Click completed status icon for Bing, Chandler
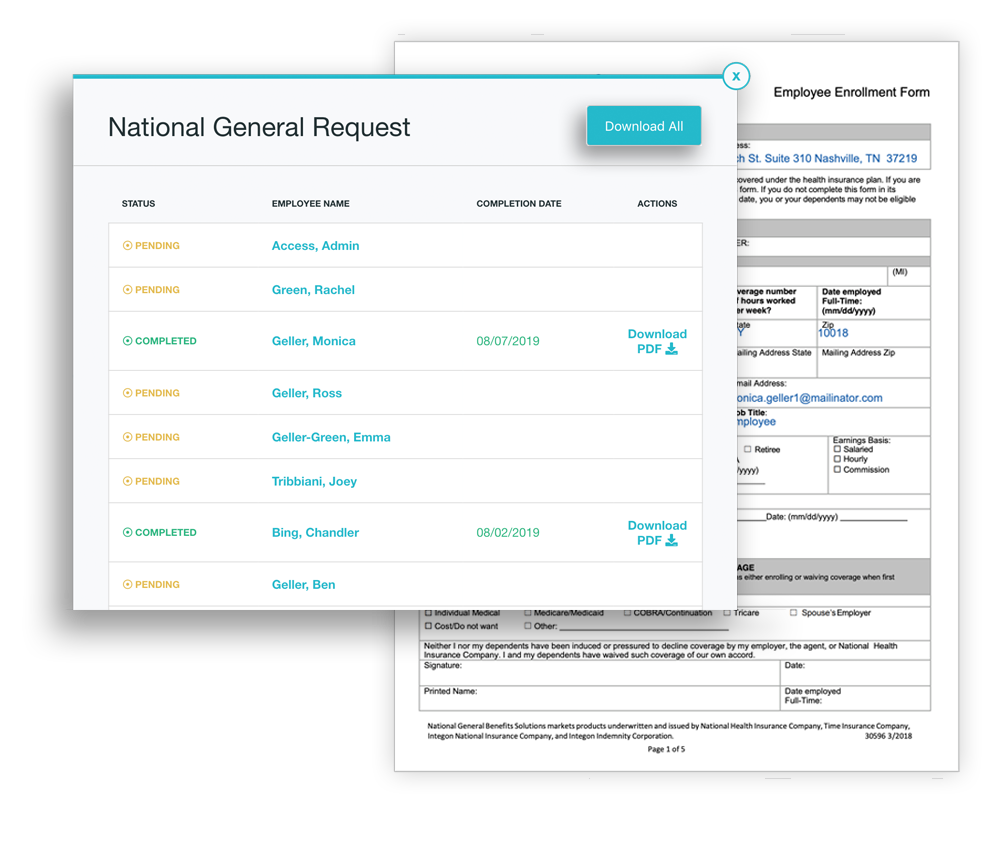The height and width of the screenshot is (864, 1008). pos(127,533)
